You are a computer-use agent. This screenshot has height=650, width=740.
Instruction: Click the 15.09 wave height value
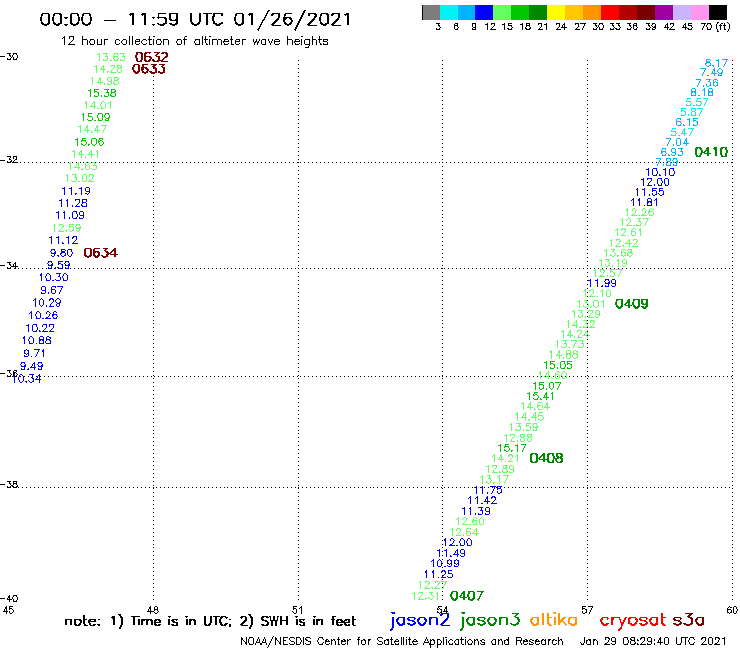pos(96,117)
